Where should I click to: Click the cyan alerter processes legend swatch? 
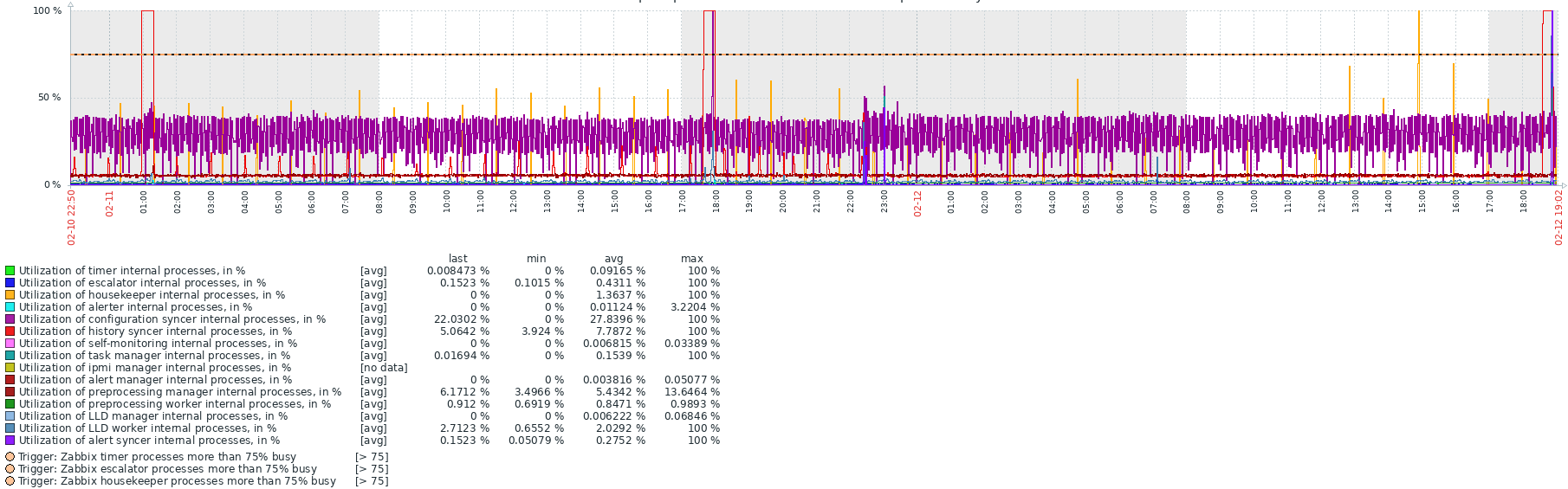[10, 307]
